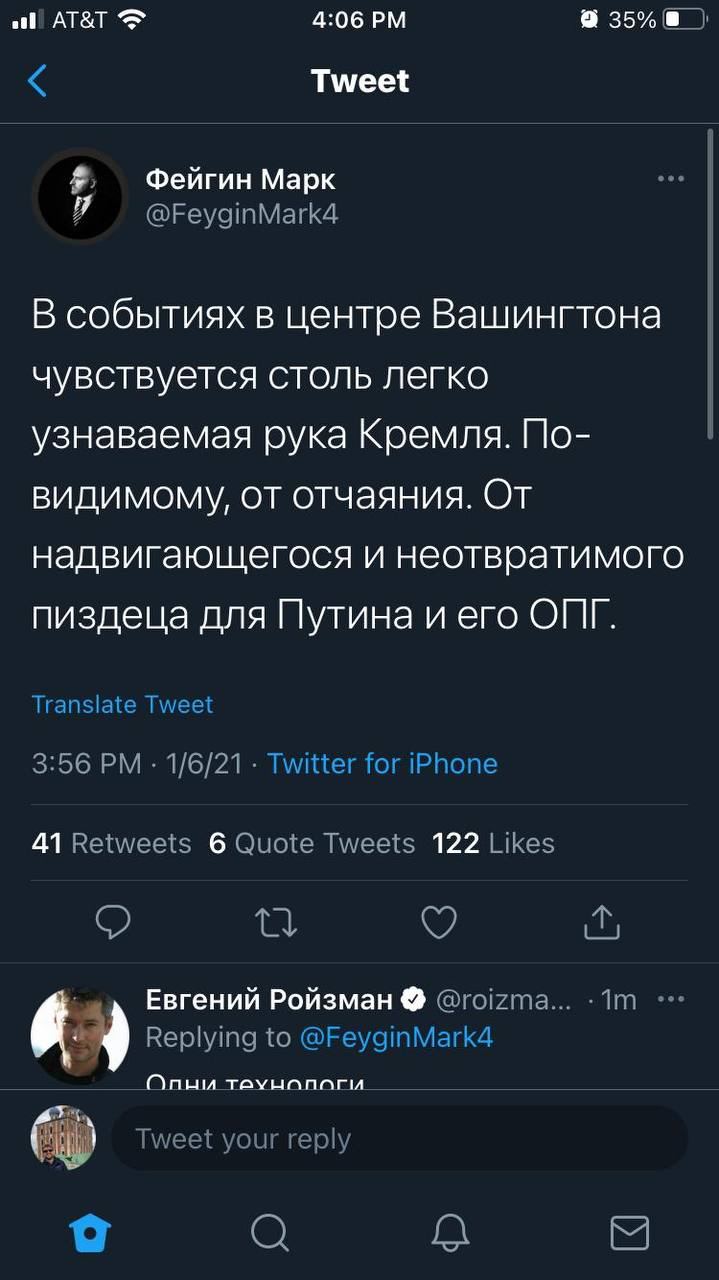Tap the @FeyginMark4 mention in the reply
The image size is (719, 1280).
(x=397, y=1037)
